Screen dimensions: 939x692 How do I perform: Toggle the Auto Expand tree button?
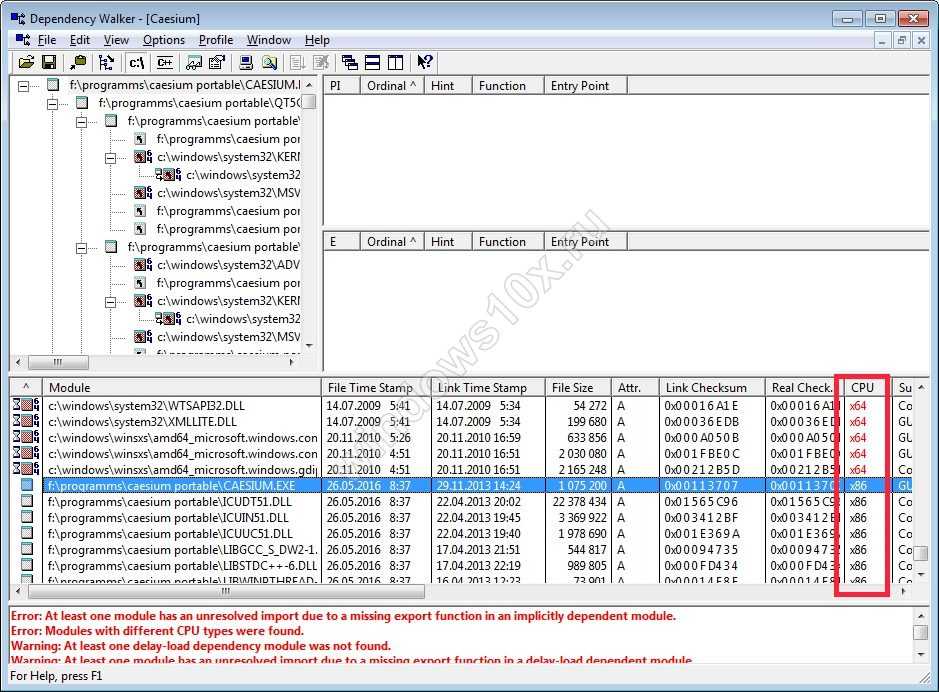(106, 63)
